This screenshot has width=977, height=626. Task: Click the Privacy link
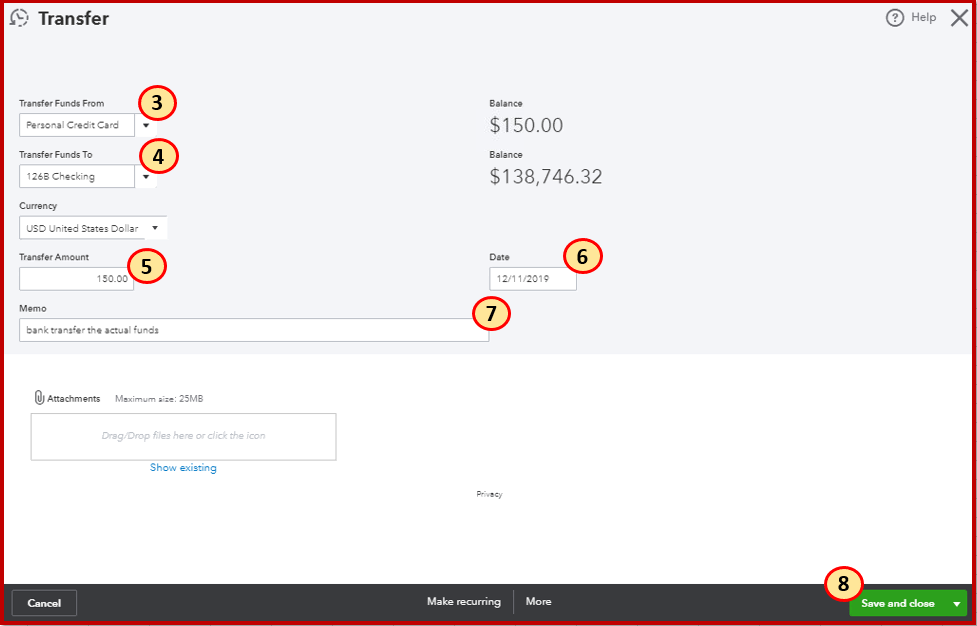[x=489, y=493]
